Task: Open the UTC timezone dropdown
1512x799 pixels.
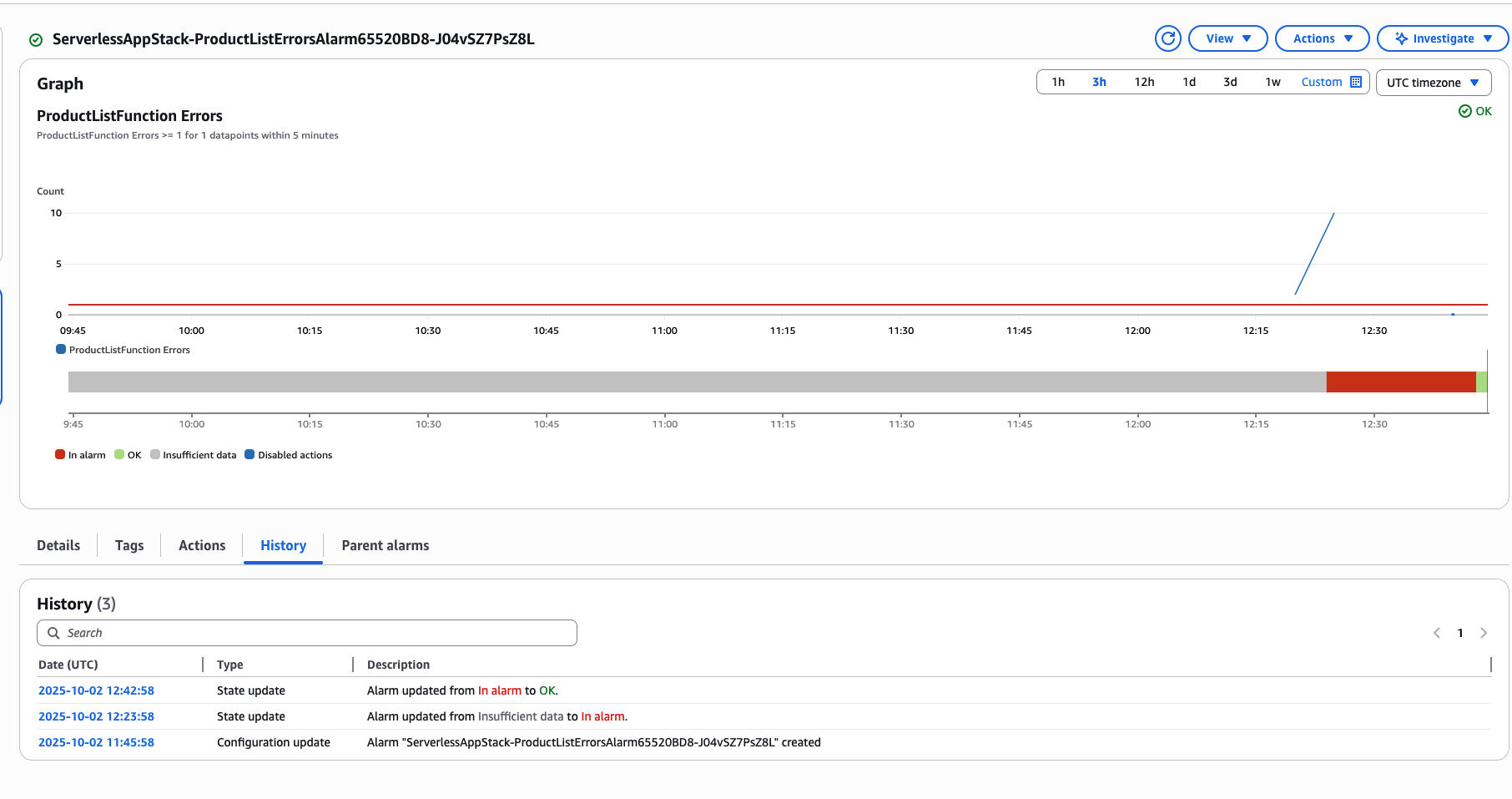Action: coord(1433,83)
